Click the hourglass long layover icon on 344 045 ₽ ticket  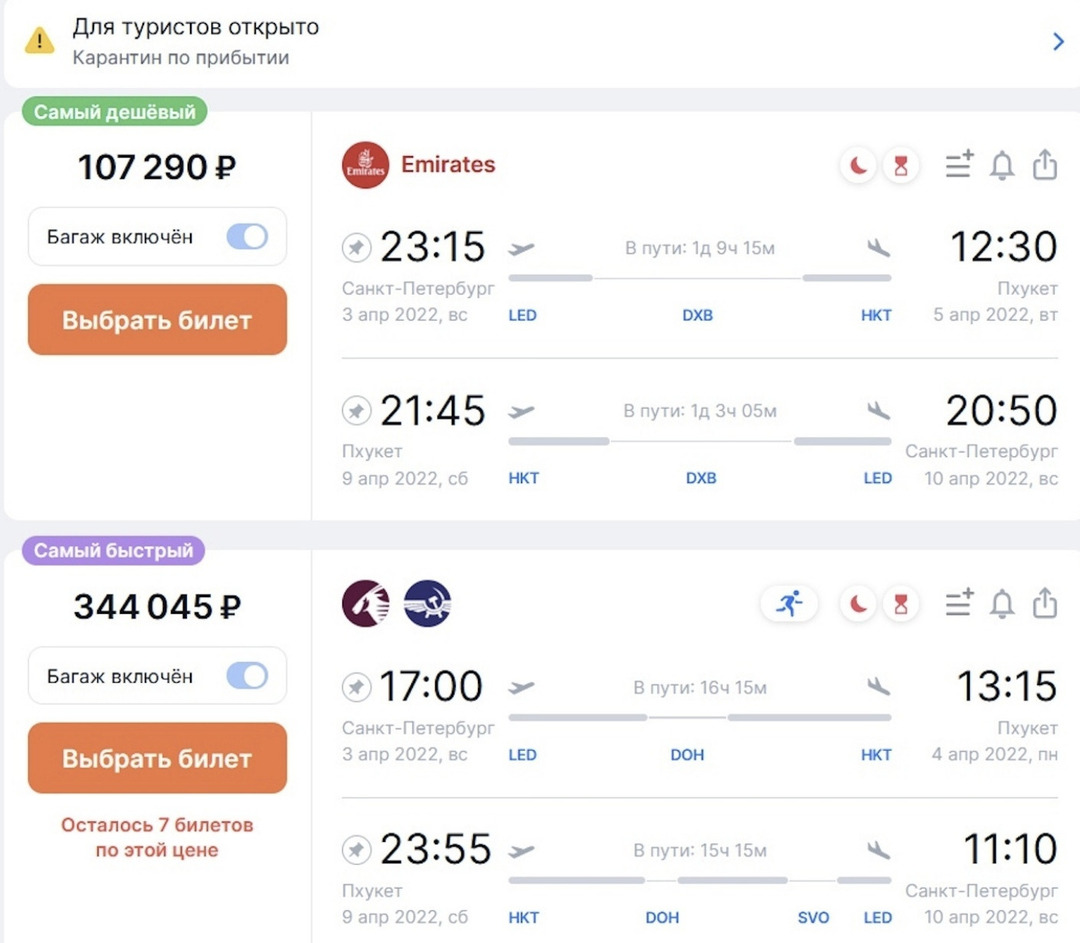coord(901,604)
